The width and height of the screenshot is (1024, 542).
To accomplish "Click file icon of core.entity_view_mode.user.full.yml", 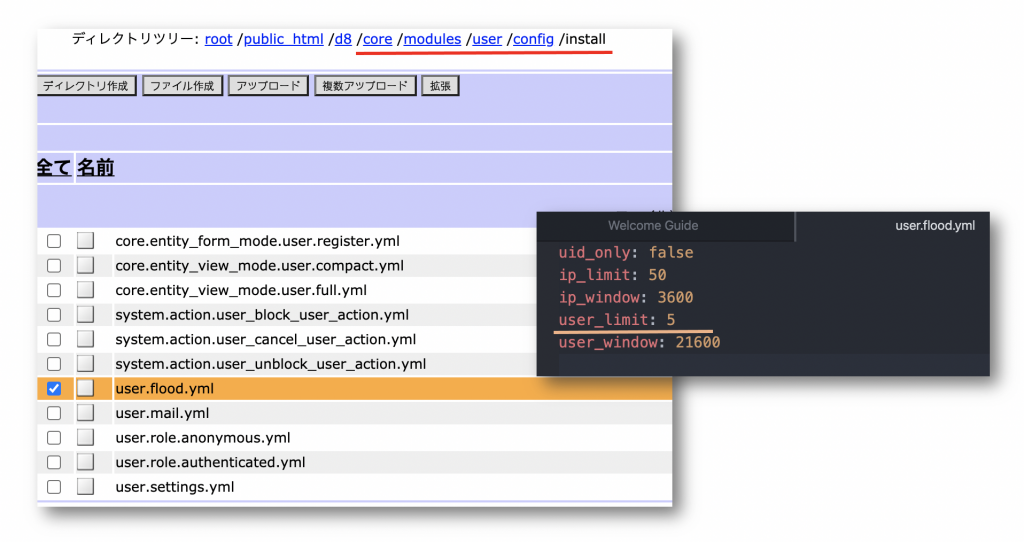I will click(86, 289).
